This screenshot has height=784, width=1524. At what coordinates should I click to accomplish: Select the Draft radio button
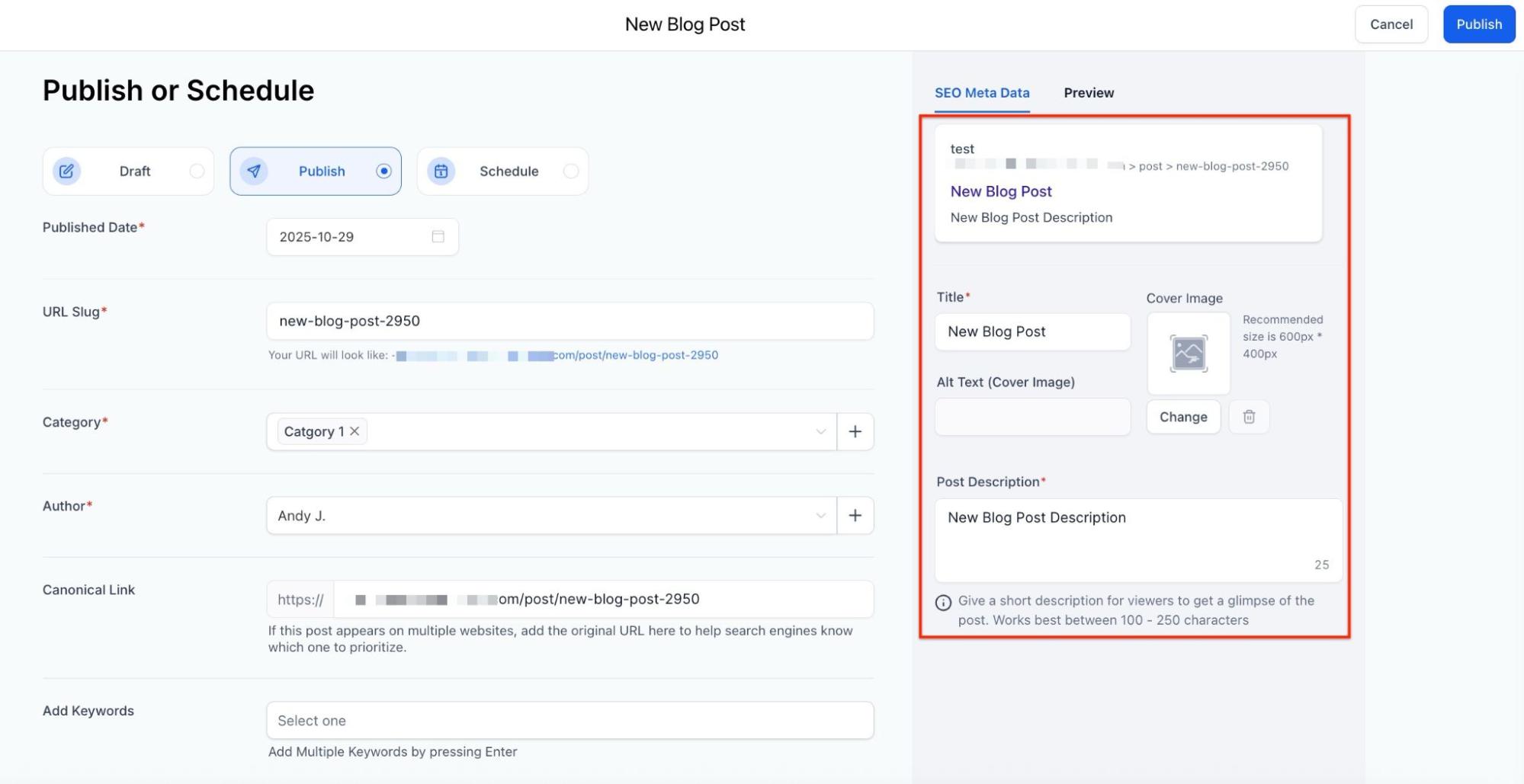[x=197, y=171]
